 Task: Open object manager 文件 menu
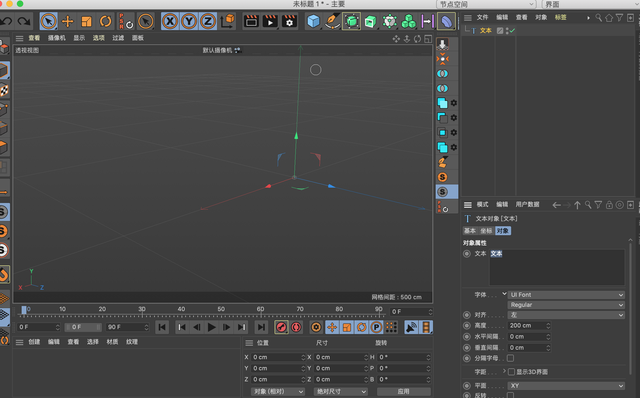482,18
